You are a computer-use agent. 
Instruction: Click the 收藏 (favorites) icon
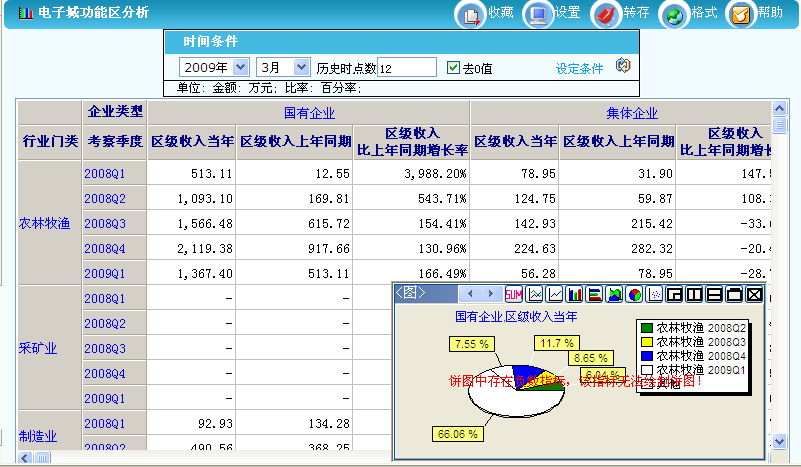[x=469, y=14]
